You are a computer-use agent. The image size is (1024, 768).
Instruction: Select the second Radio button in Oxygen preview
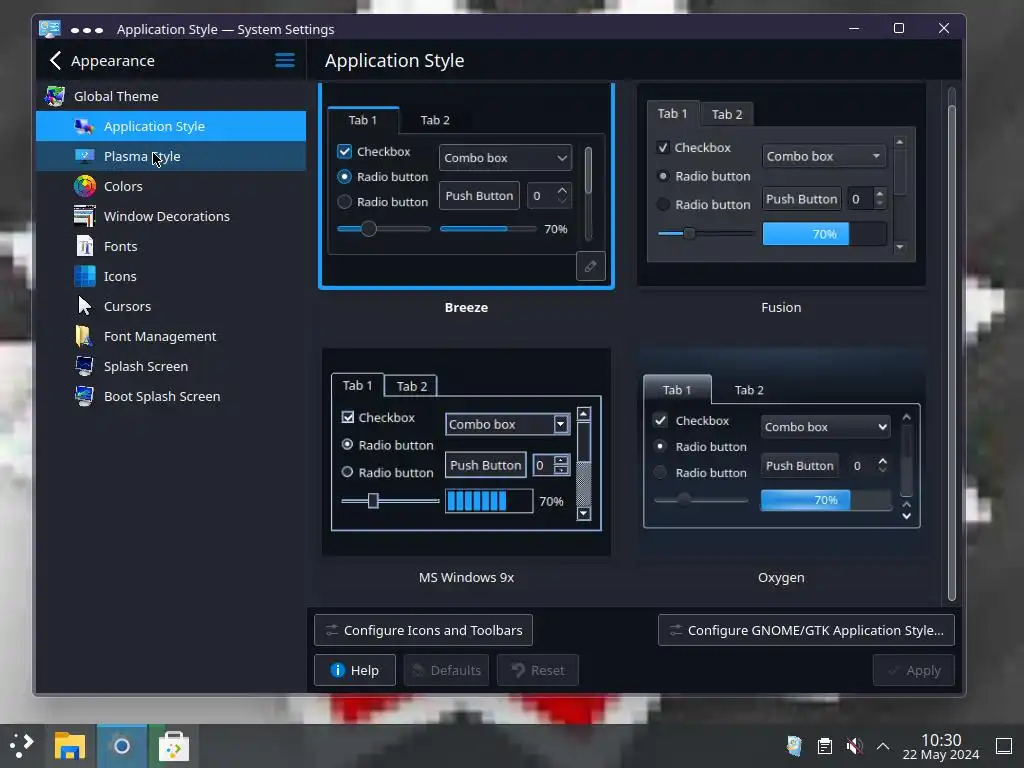(660, 472)
